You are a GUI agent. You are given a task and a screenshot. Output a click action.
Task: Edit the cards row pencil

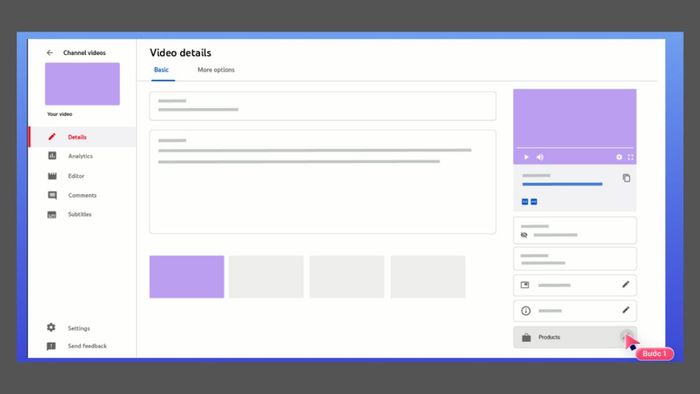pyautogui.click(x=625, y=310)
